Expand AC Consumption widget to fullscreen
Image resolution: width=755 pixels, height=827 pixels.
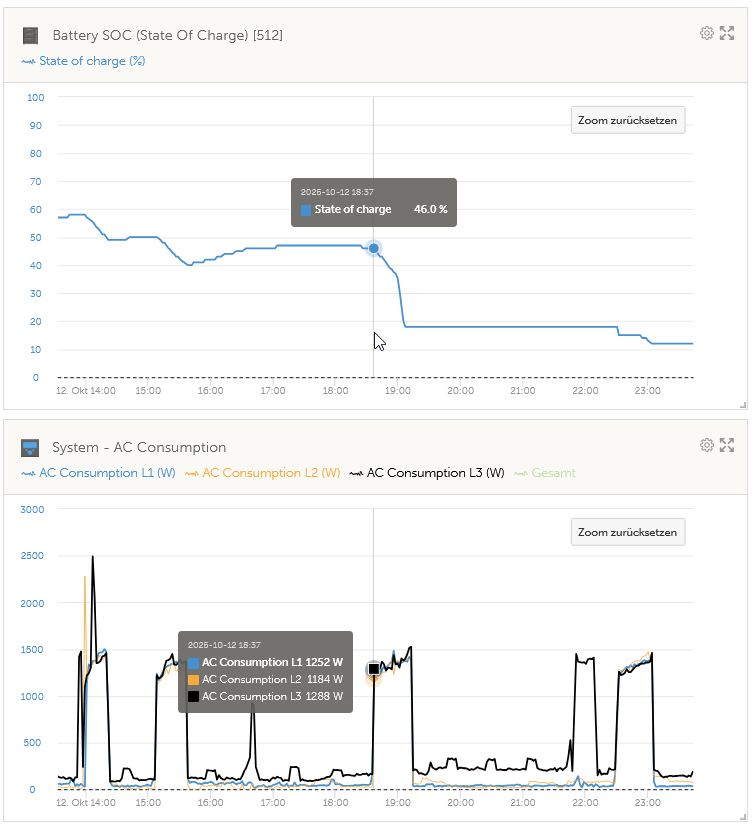pyautogui.click(x=727, y=445)
